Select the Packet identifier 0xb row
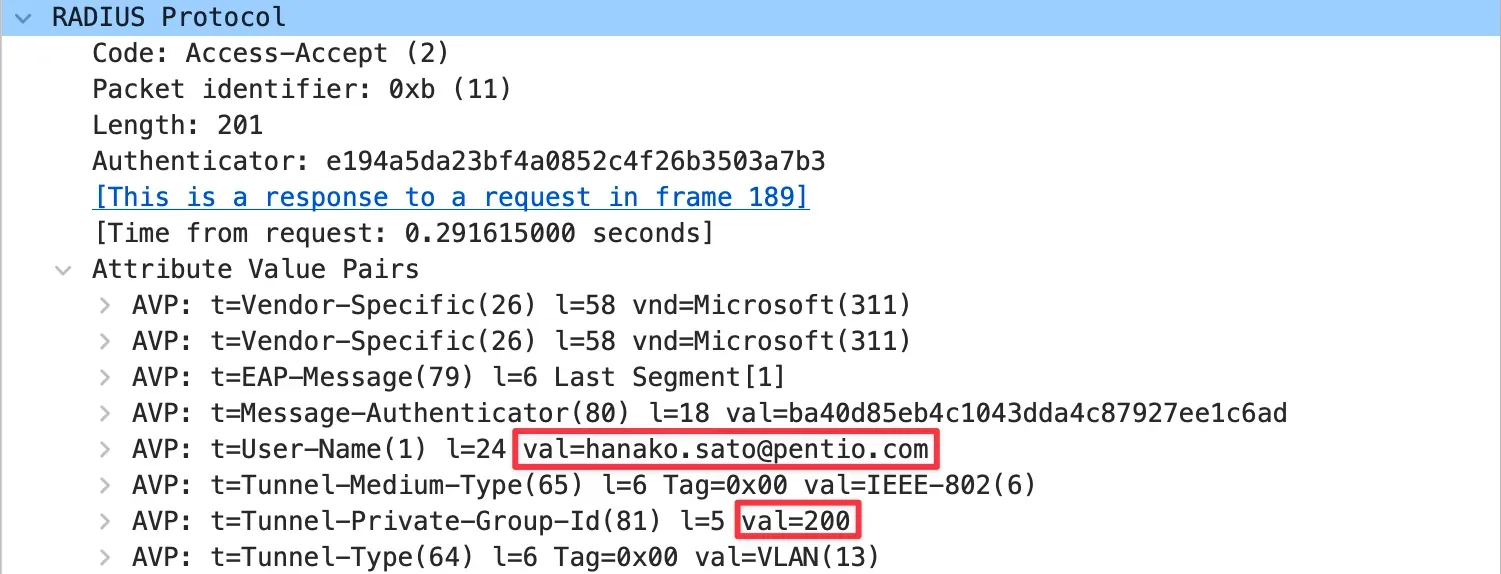1501x574 pixels. (x=301, y=89)
